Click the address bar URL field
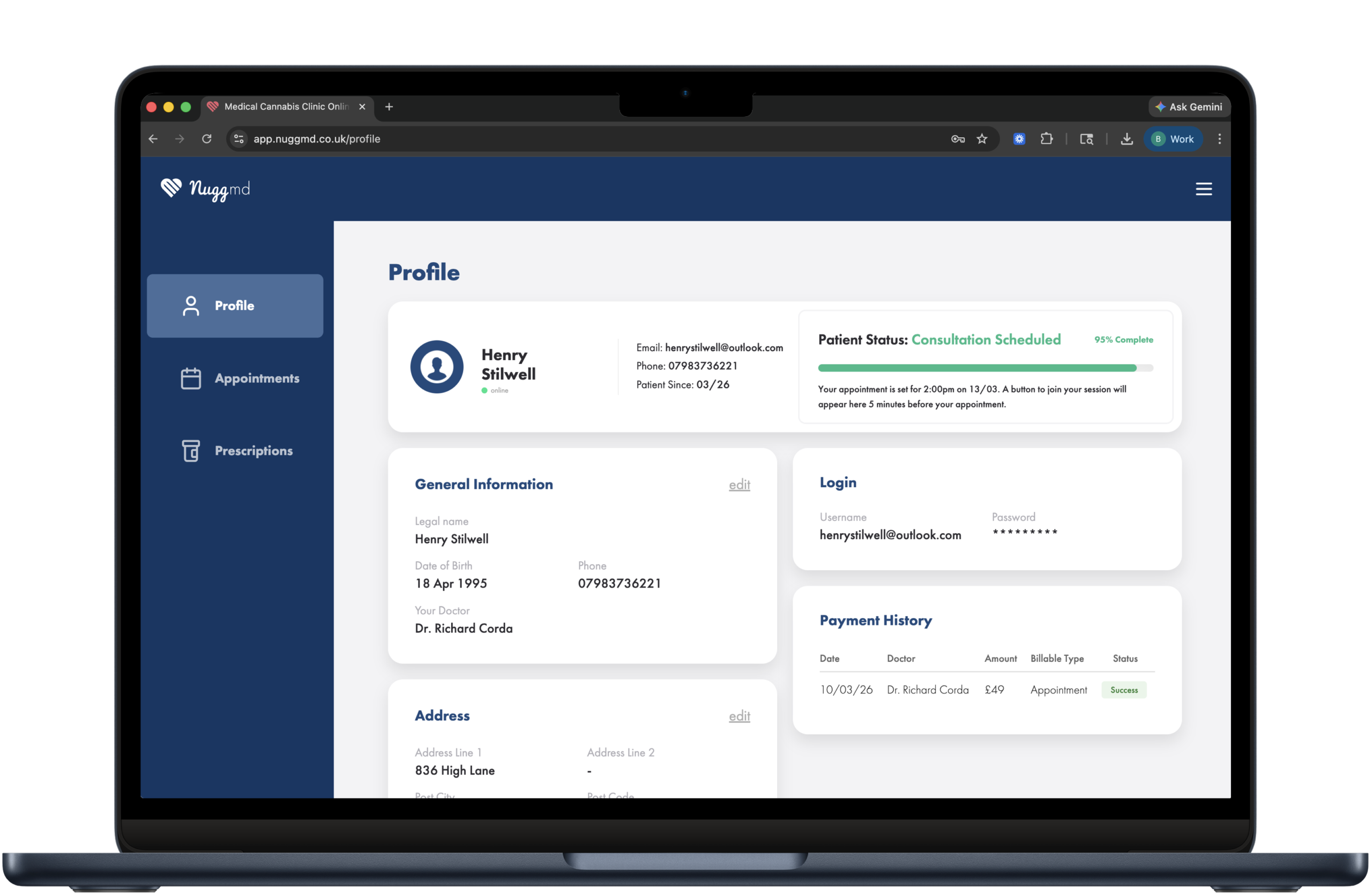The image size is (1372, 895). (x=519, y=139)
